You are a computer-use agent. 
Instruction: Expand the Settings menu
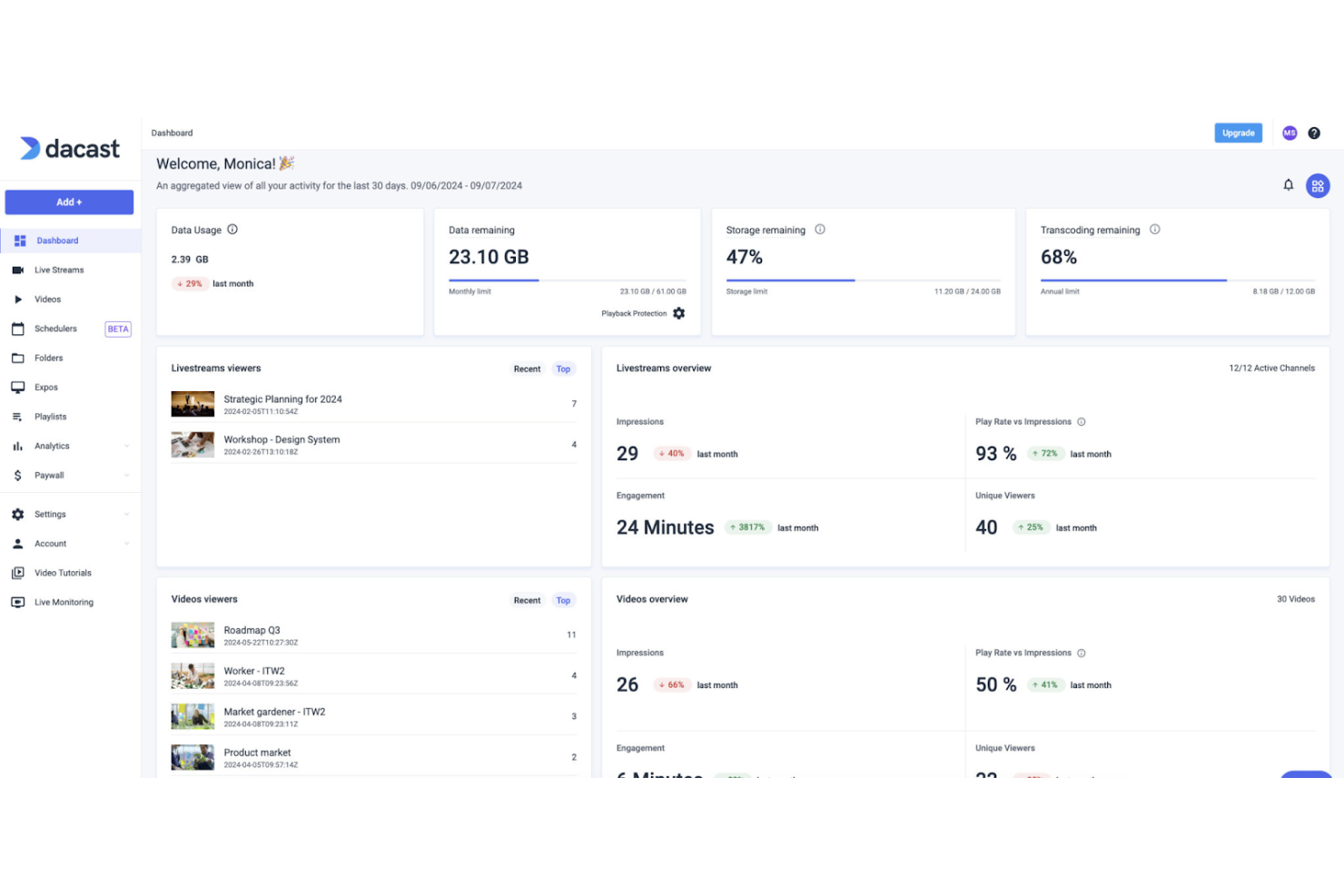click(x=52, y=514)
